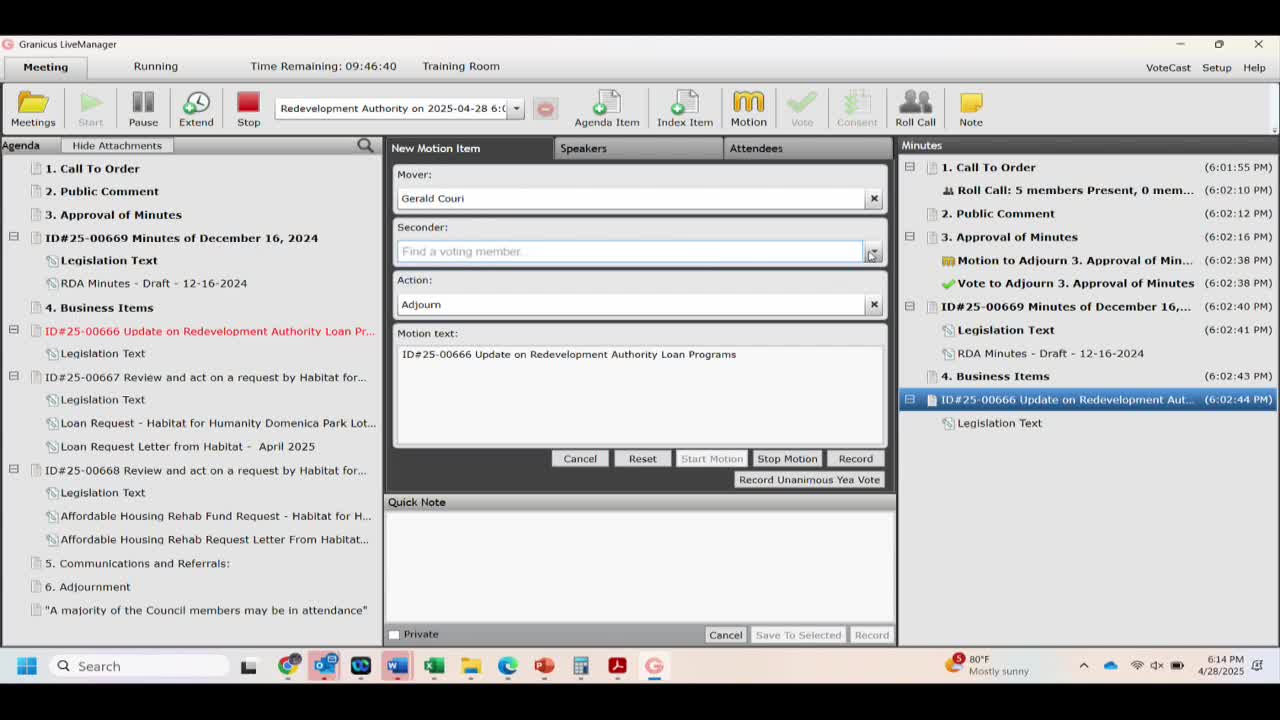This screenshot has height=720, width=1280.
Task: Add a new Index Item
Action: pyautogui.click(x=685, y=108)
